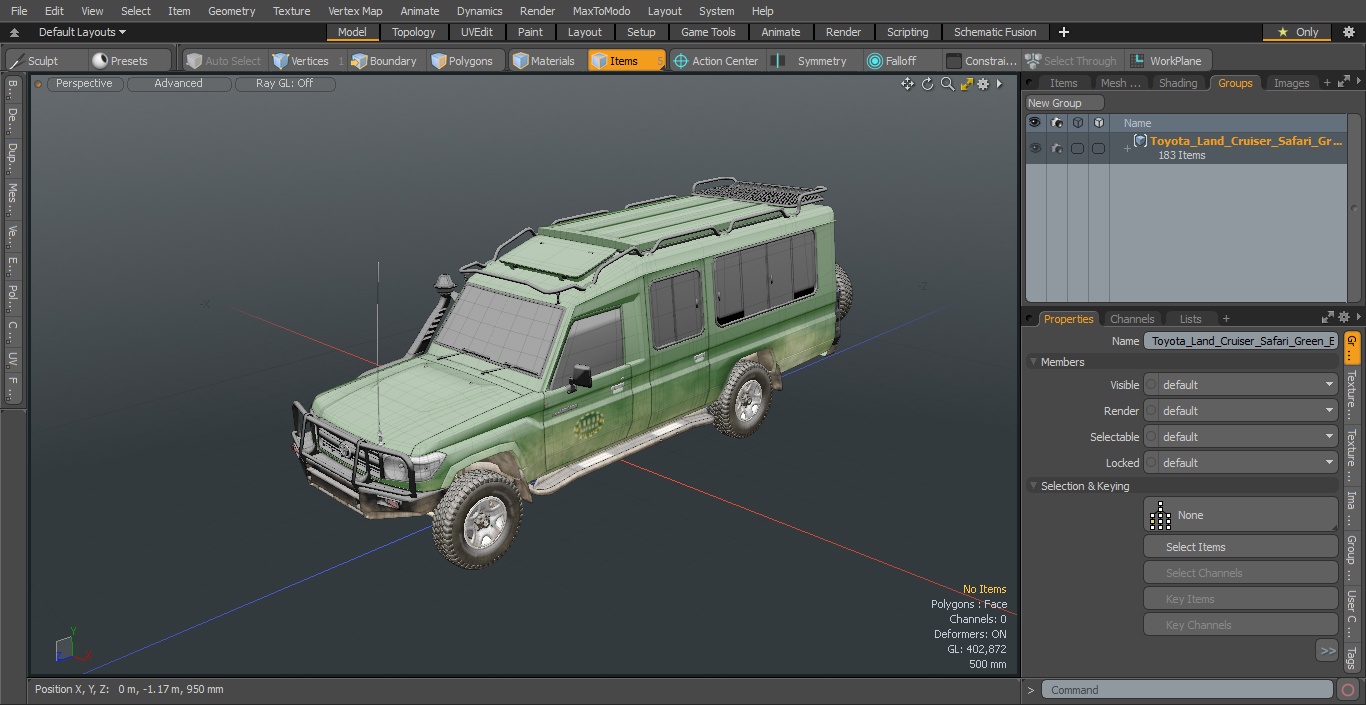Screen dimensions: 1366x705
Task: Toggle Auto Select option
Action: (x=224, y=61)
